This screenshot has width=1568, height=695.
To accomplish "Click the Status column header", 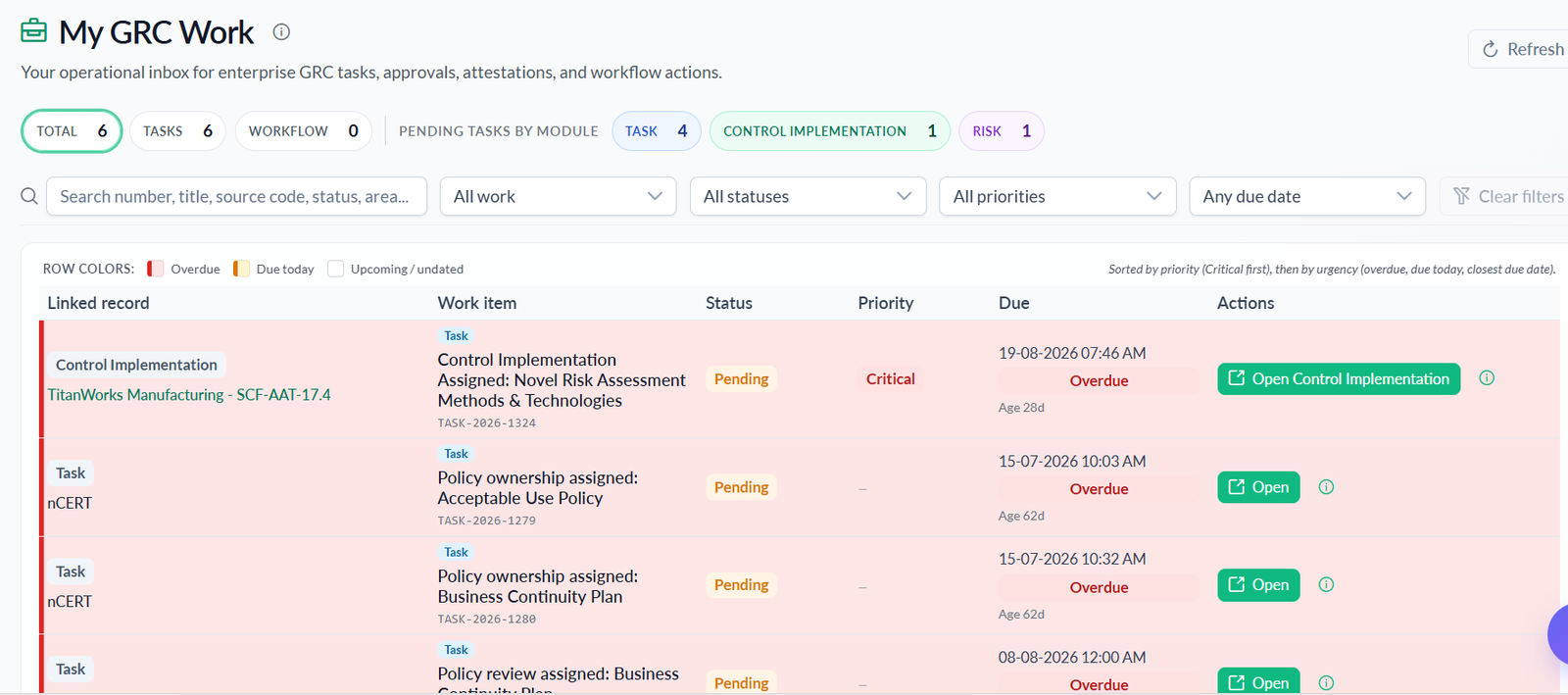I will coord(729,303).
